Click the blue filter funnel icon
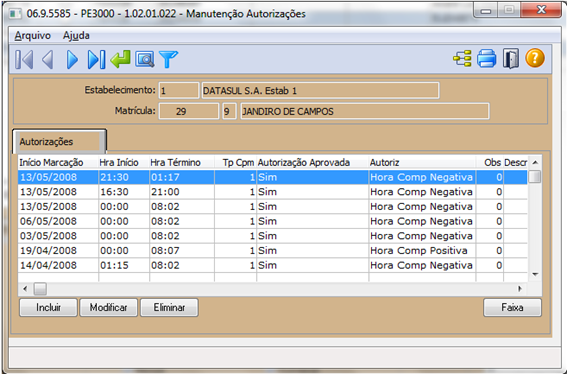 point(169,59)
